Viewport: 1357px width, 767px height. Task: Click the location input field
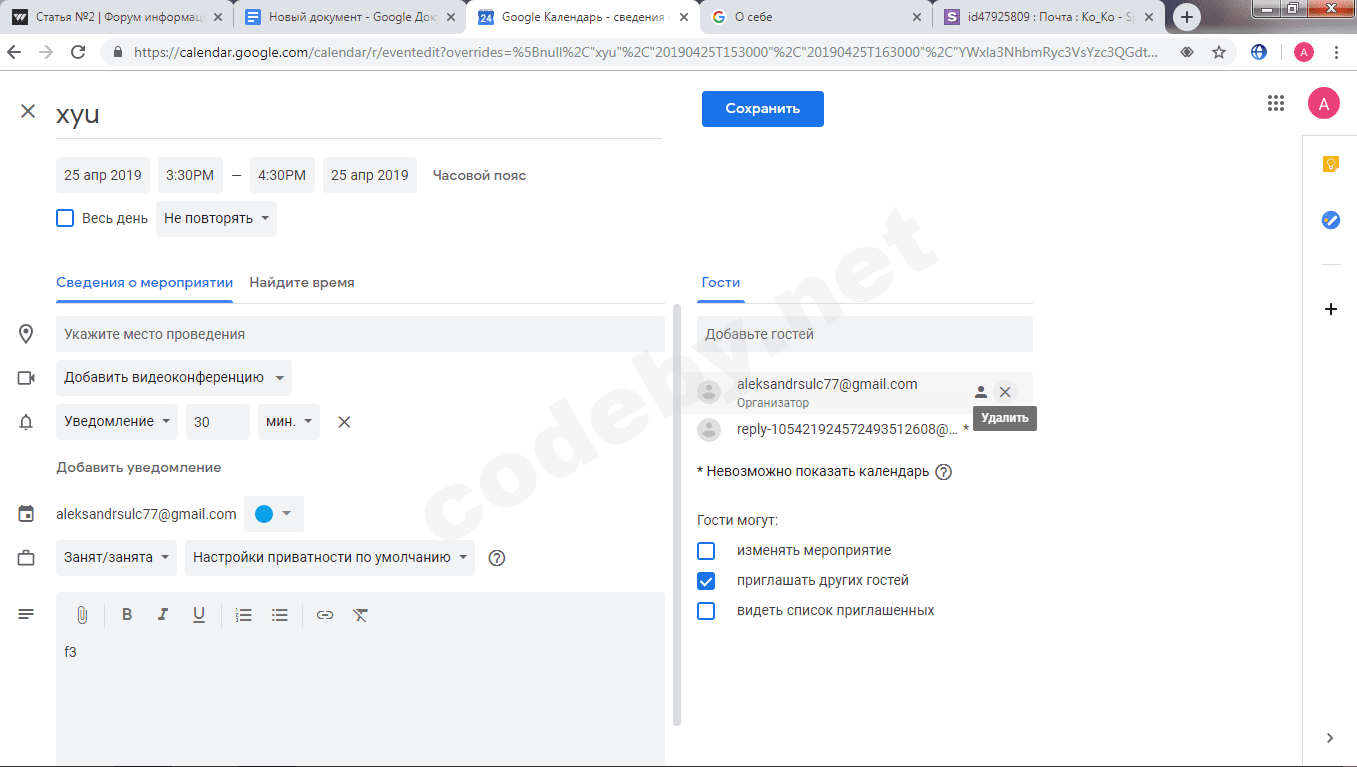[x=360, y=334]
